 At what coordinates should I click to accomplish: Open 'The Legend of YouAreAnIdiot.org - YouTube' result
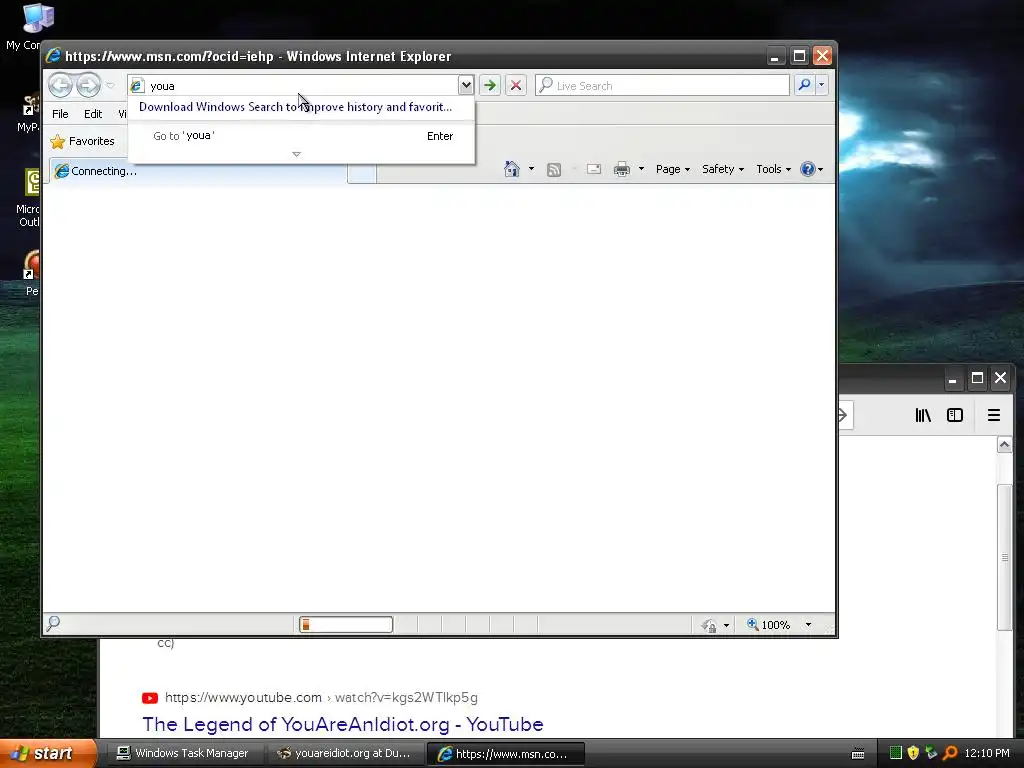[343, 724]
